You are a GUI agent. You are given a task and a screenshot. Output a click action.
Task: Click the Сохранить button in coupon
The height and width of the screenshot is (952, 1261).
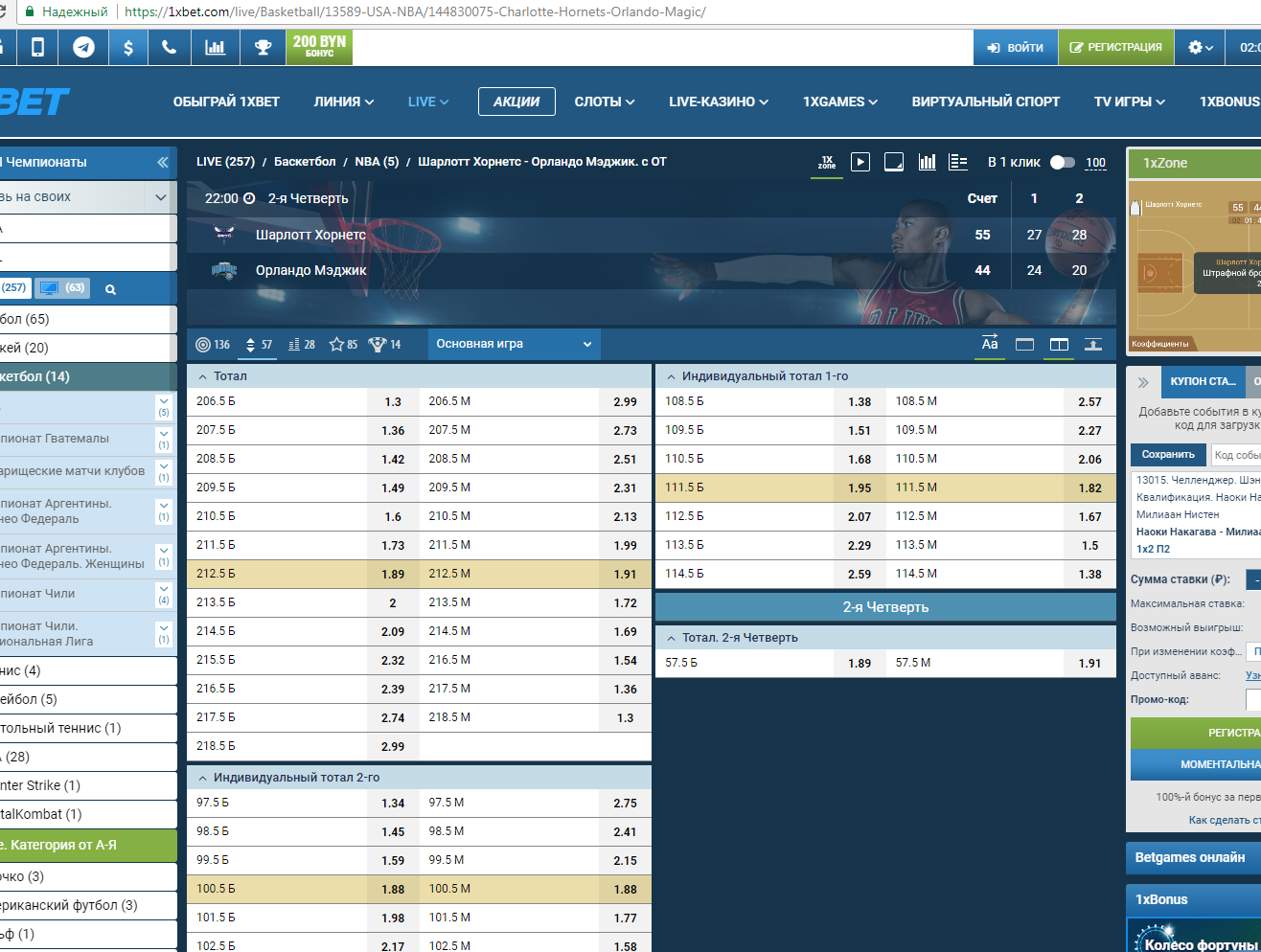pos(1168,455)
